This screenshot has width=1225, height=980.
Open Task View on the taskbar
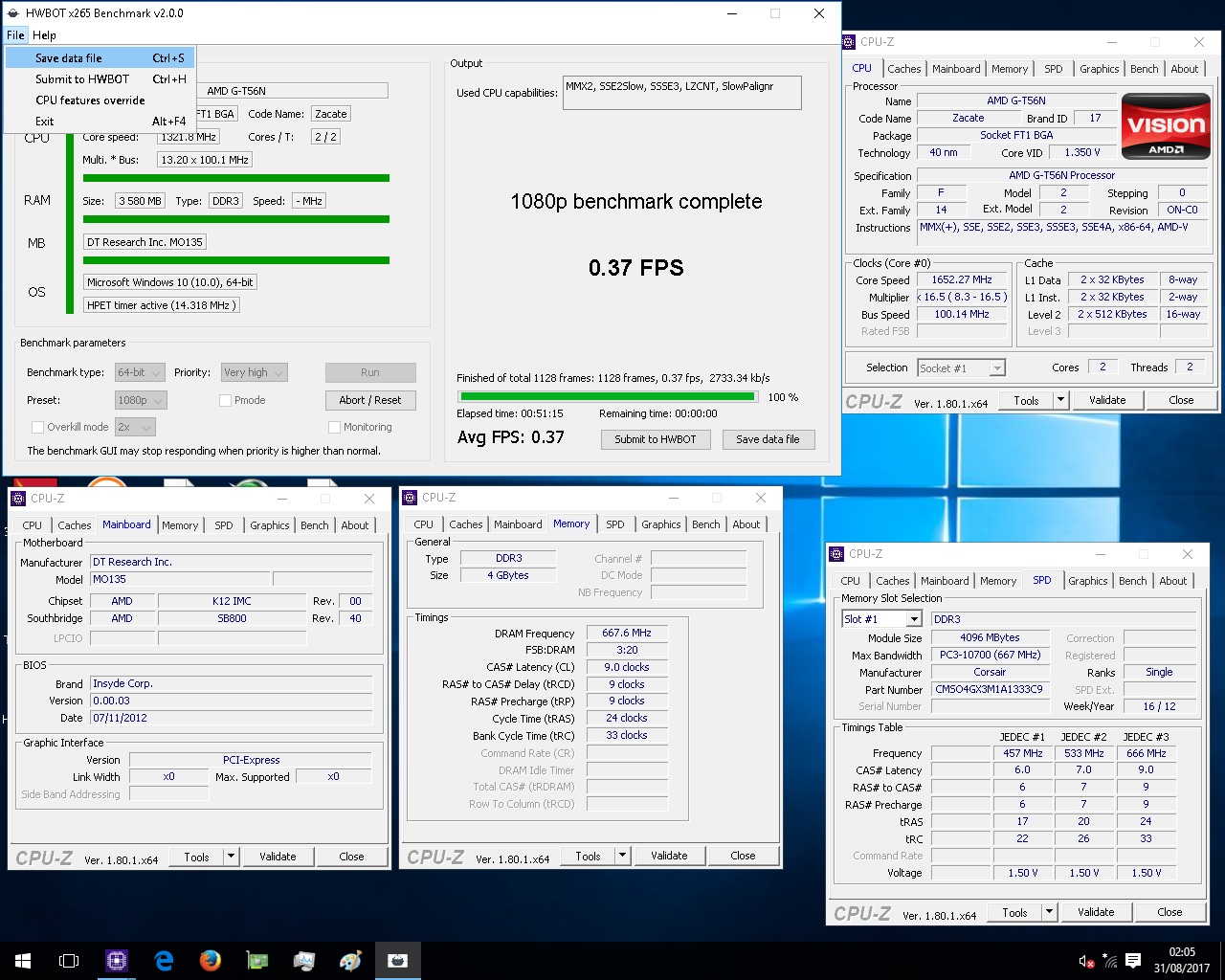69,960
